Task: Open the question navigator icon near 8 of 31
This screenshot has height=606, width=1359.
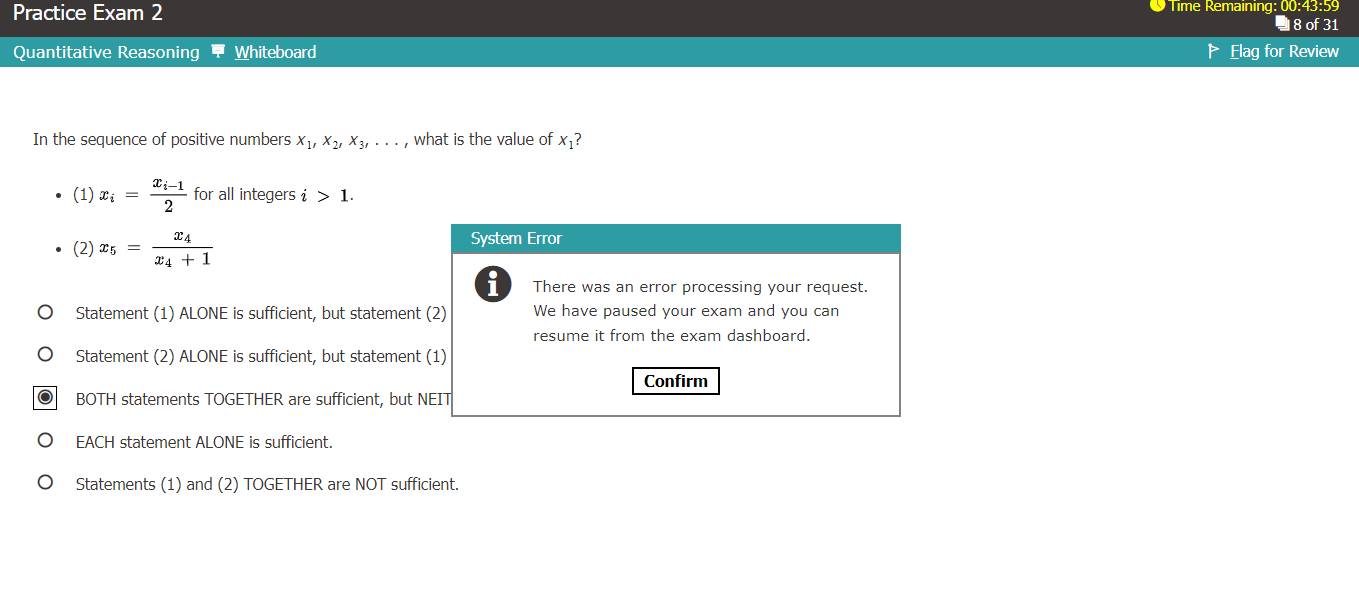Action: point(1283,24)
